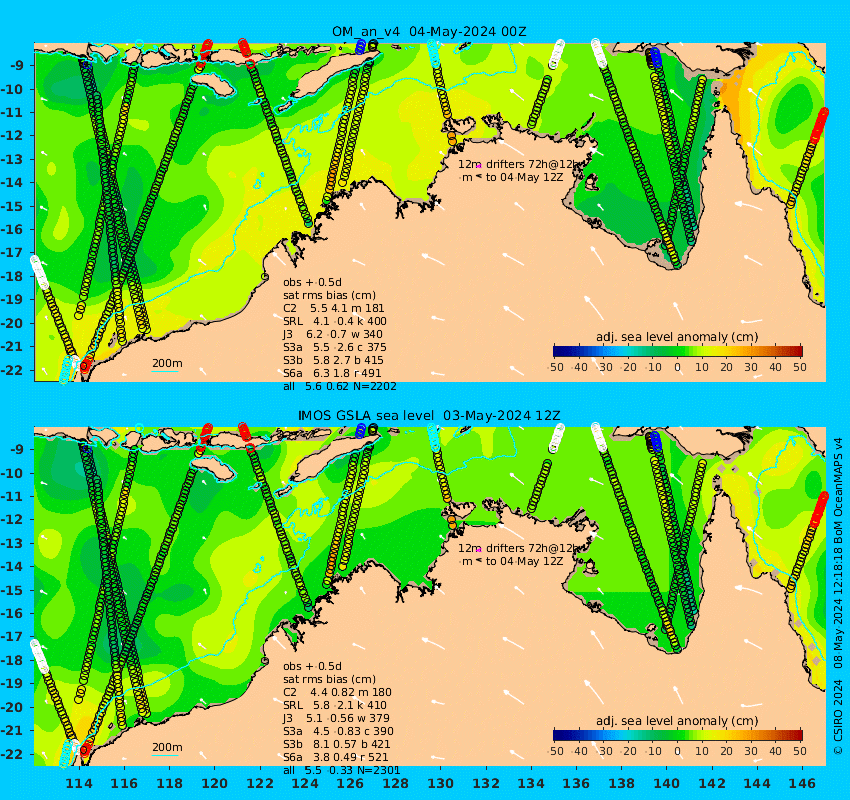Click 'm < to 04 May 12Z' in OM_an_v4 panel
This screenshot has width=850, height=800.
click(512, 177)
